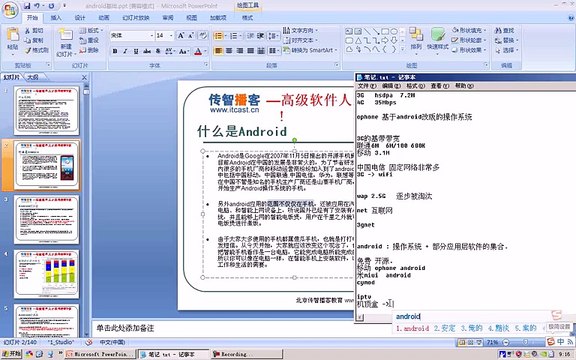Decrease font size with small A
576x360 pixels.
tap(191, 35)
